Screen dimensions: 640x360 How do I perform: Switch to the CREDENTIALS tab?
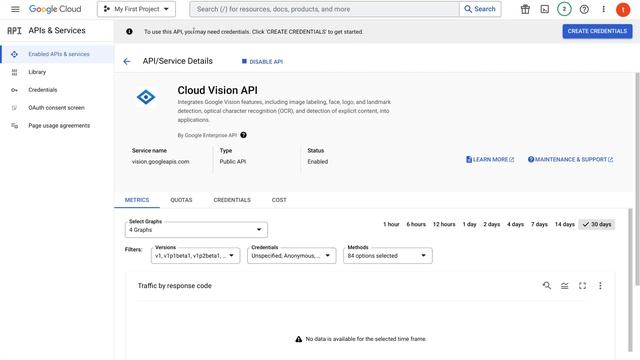coord(232,200)
